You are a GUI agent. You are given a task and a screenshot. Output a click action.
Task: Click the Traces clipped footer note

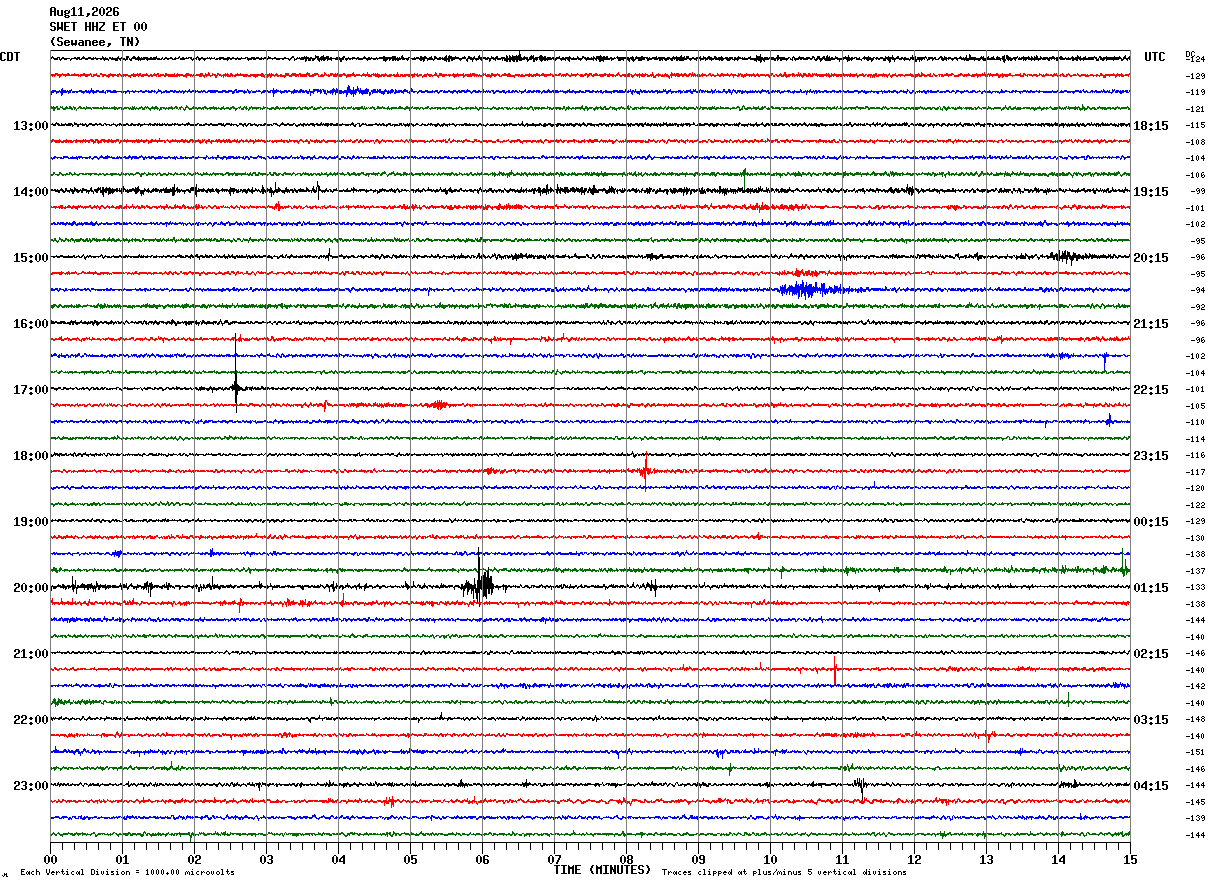[x=784, y=873]
